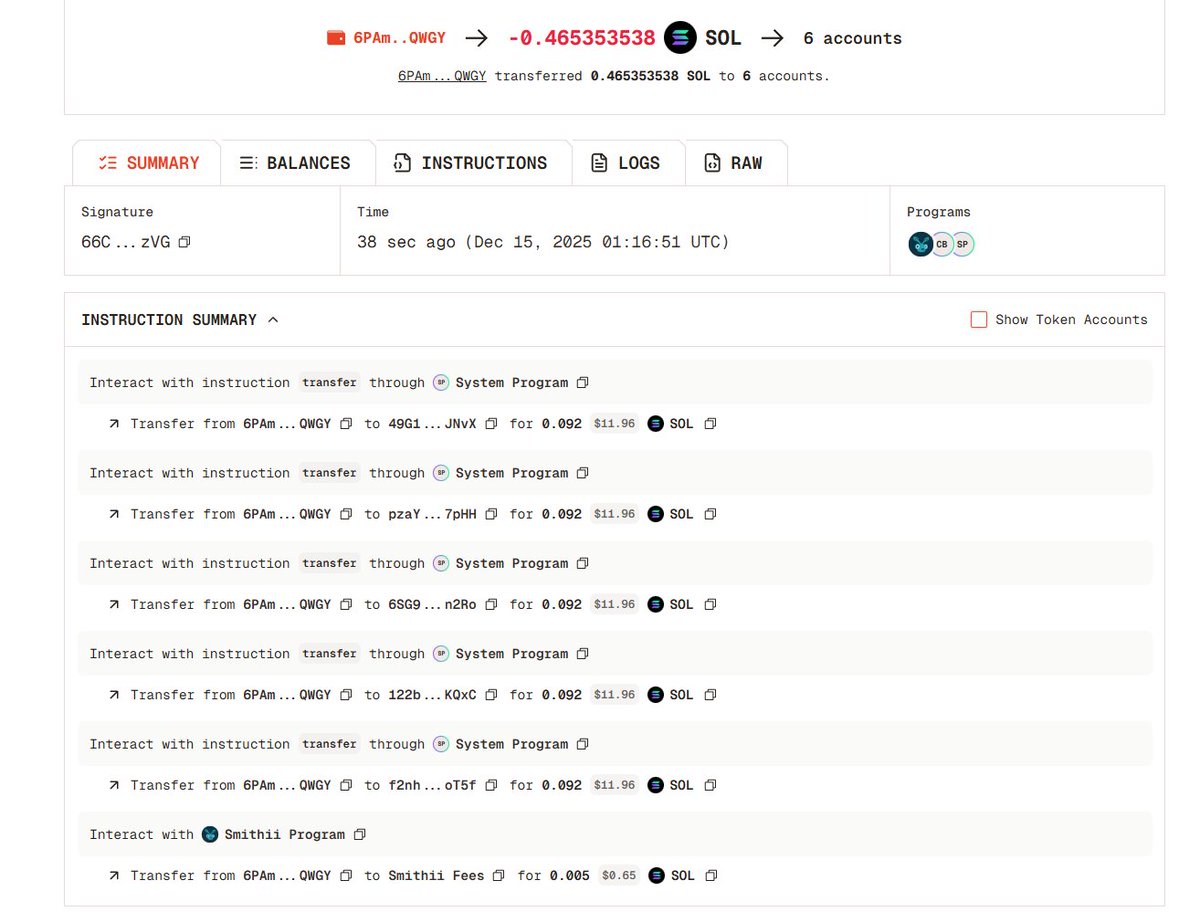Copy System Program address in first instruction
This screenshot has height=912, width=1200.
click(583, 383)
